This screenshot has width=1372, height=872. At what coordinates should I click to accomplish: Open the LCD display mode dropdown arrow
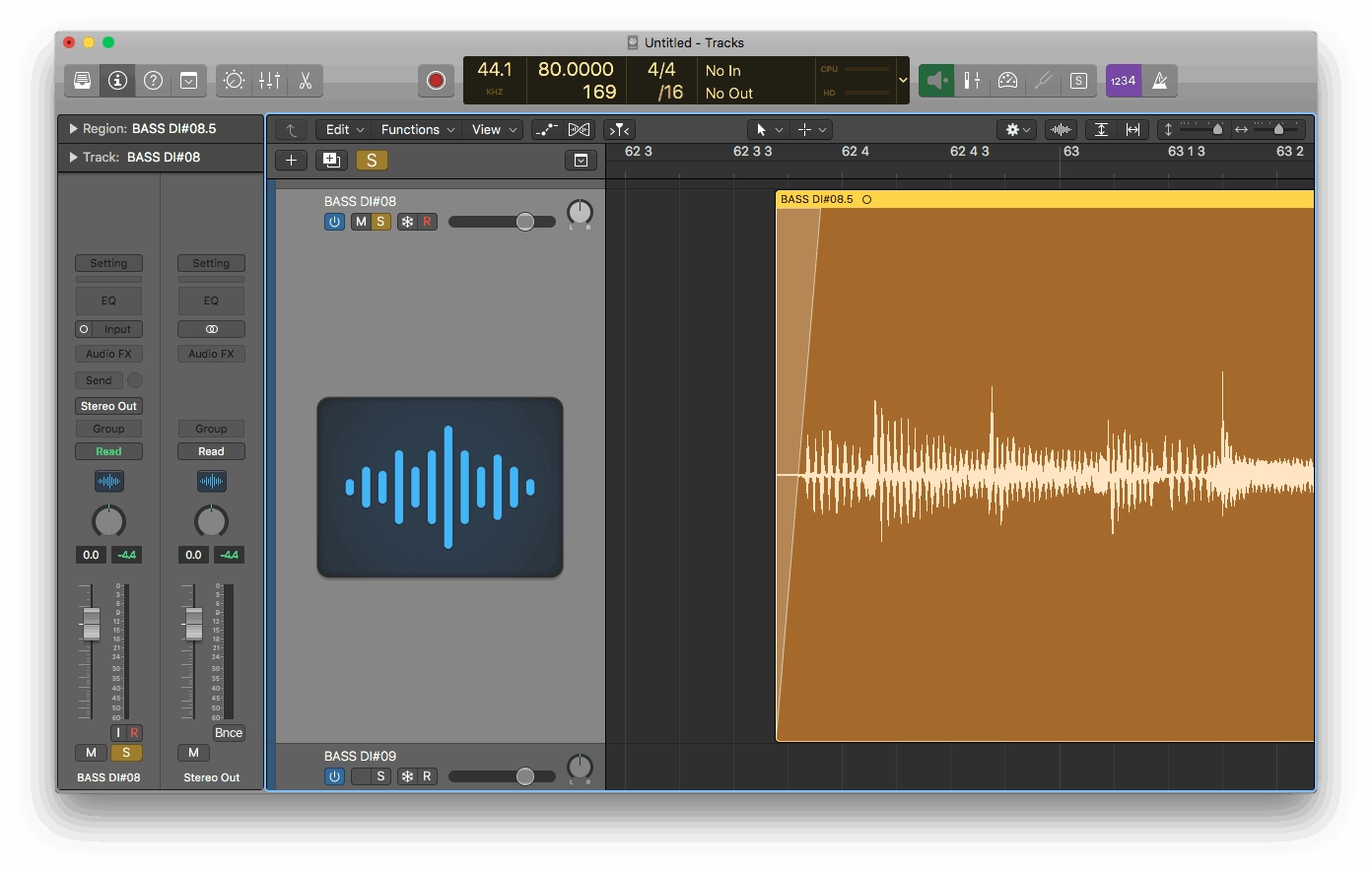[903, 81]
